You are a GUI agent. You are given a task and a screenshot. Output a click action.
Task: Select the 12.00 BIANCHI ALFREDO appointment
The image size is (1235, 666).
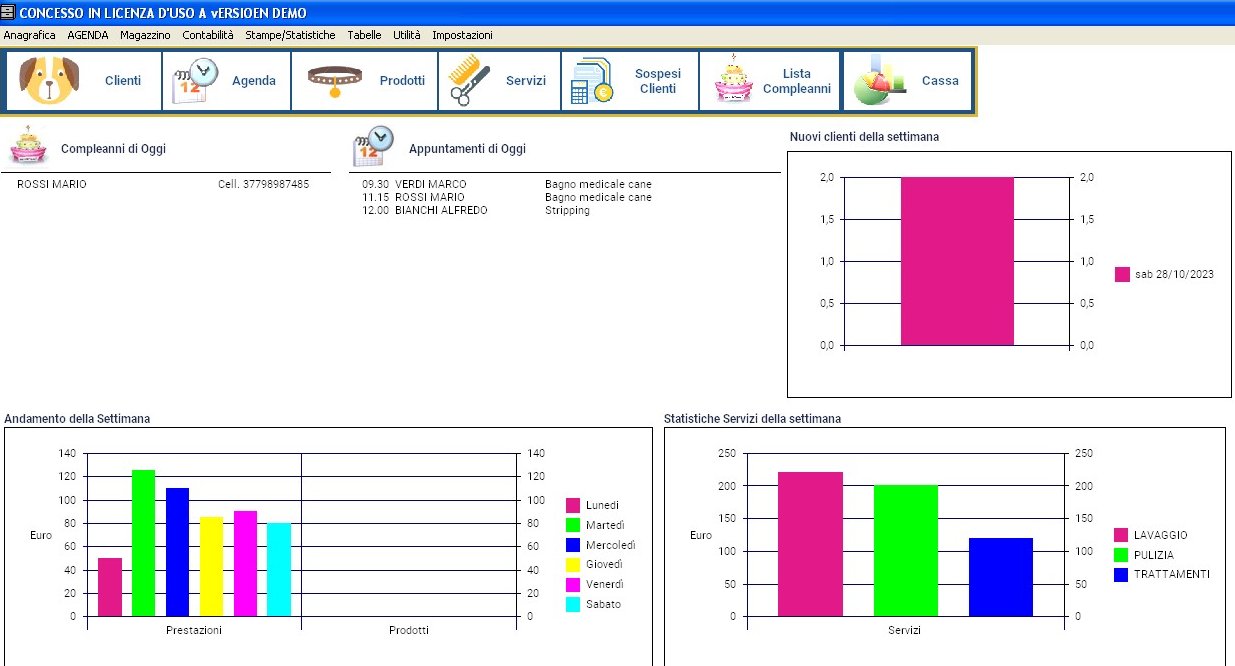(x=440, y=210)
